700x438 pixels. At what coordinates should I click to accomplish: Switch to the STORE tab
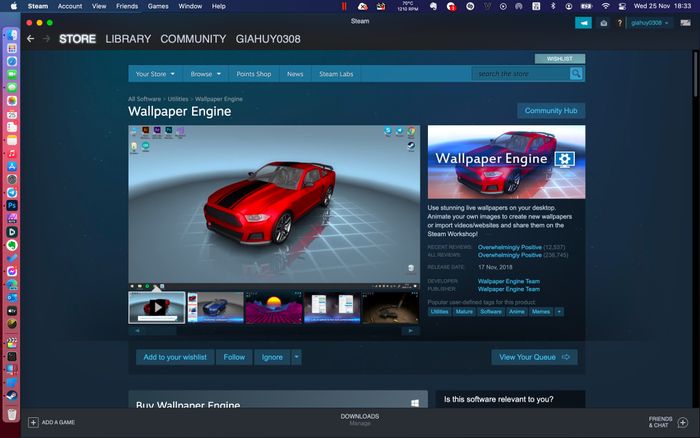pyautogui.click(x=77, y=39)
